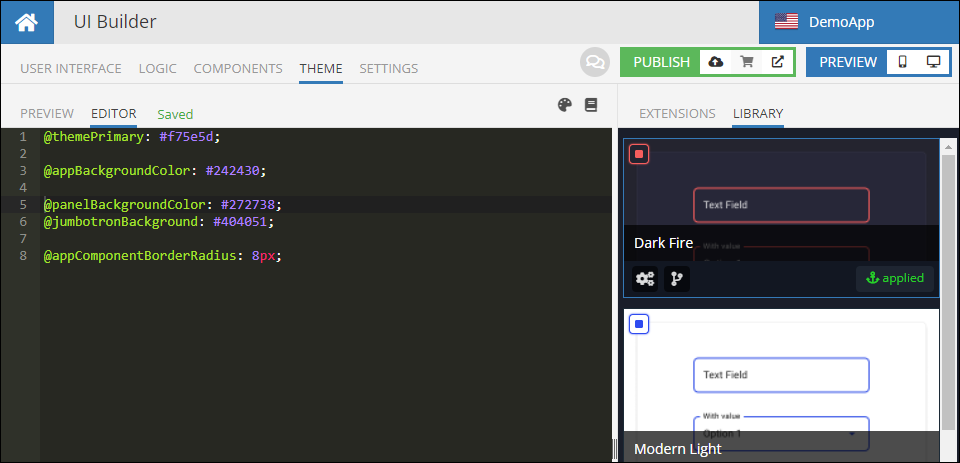Select the EDITOR sub-tab
The height and width of the screenshot is (463, 960).
tap(113, 113)
